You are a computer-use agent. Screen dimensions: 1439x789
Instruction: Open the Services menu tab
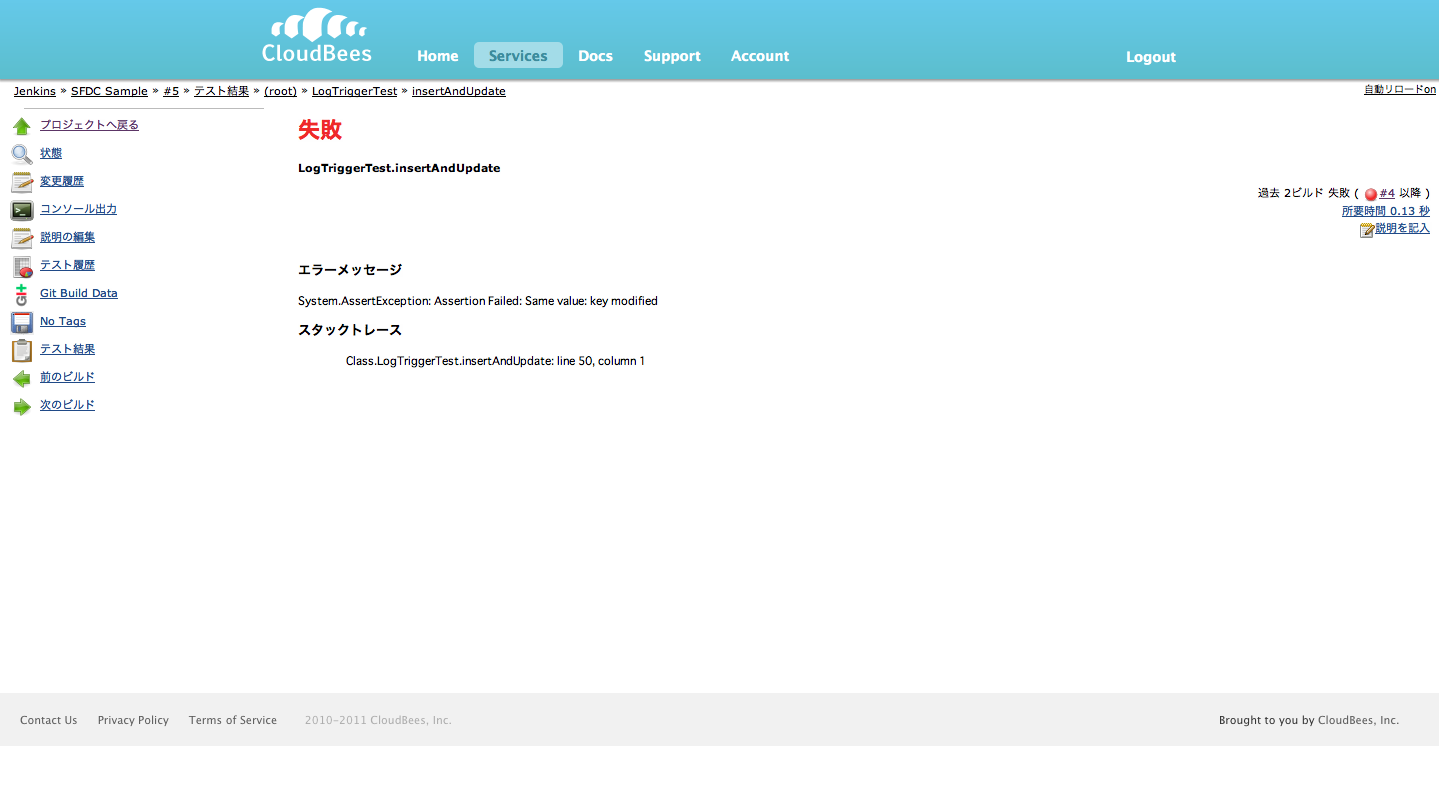[x=518, y=56]
